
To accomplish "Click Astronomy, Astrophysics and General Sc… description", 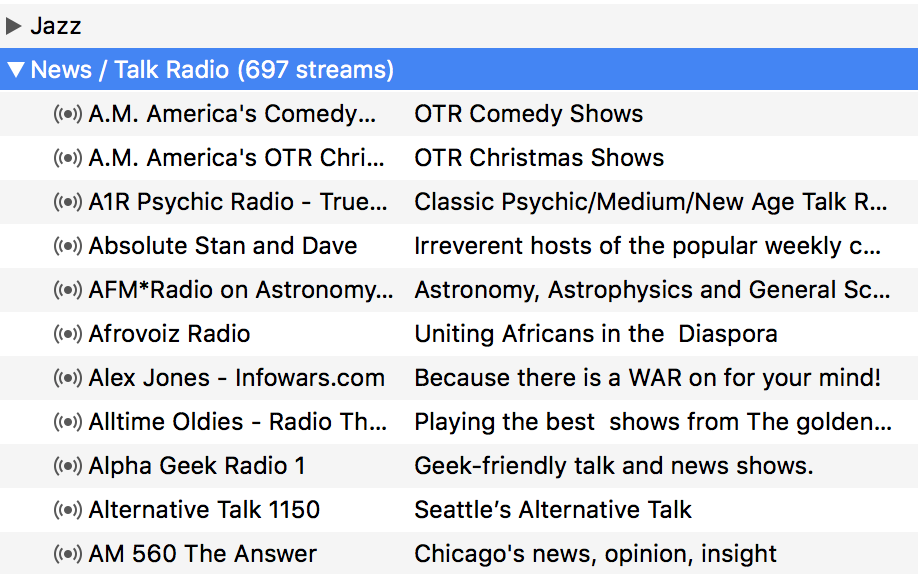I will point(652,290).
